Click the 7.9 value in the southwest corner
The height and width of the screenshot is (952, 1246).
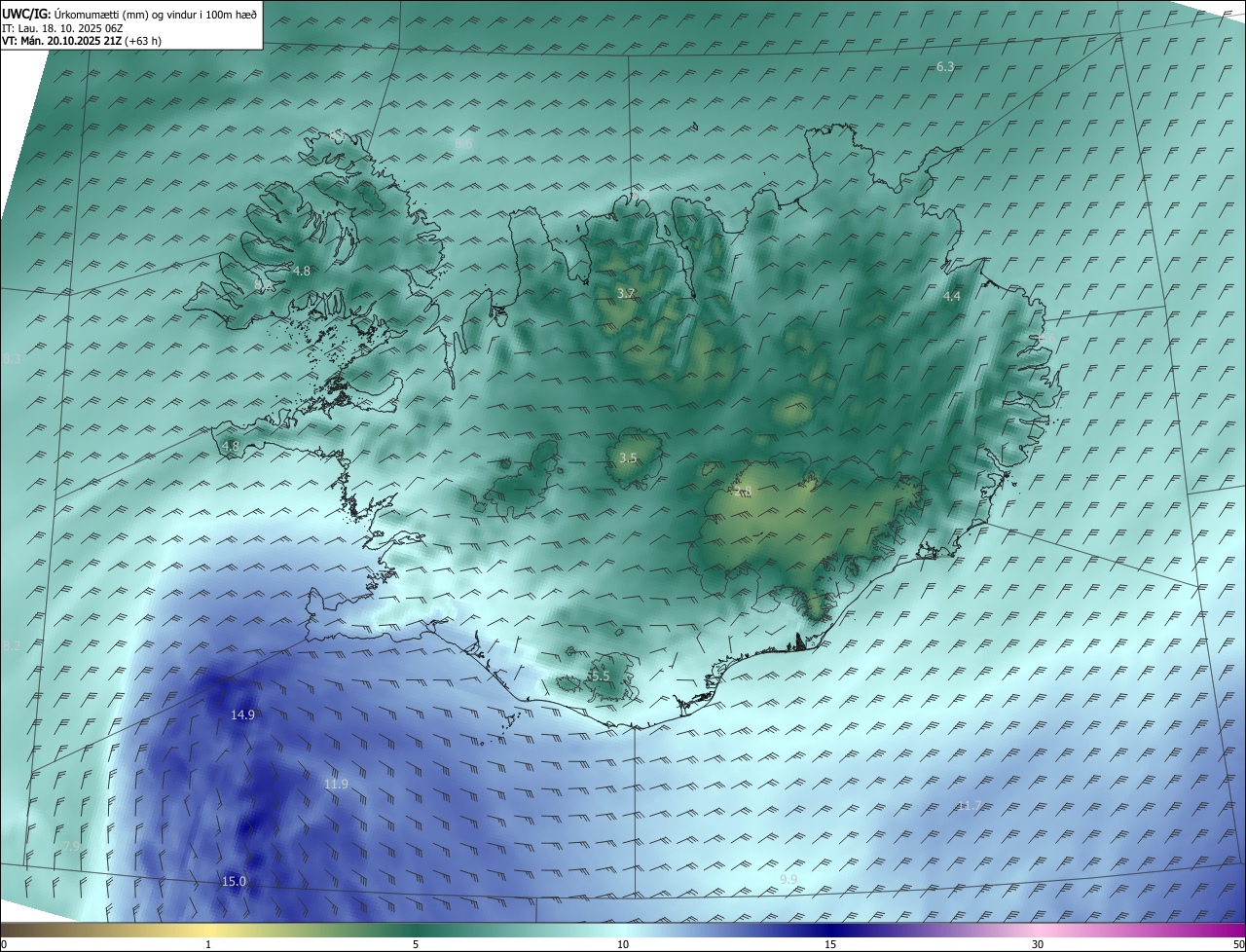tap(72, 846)
